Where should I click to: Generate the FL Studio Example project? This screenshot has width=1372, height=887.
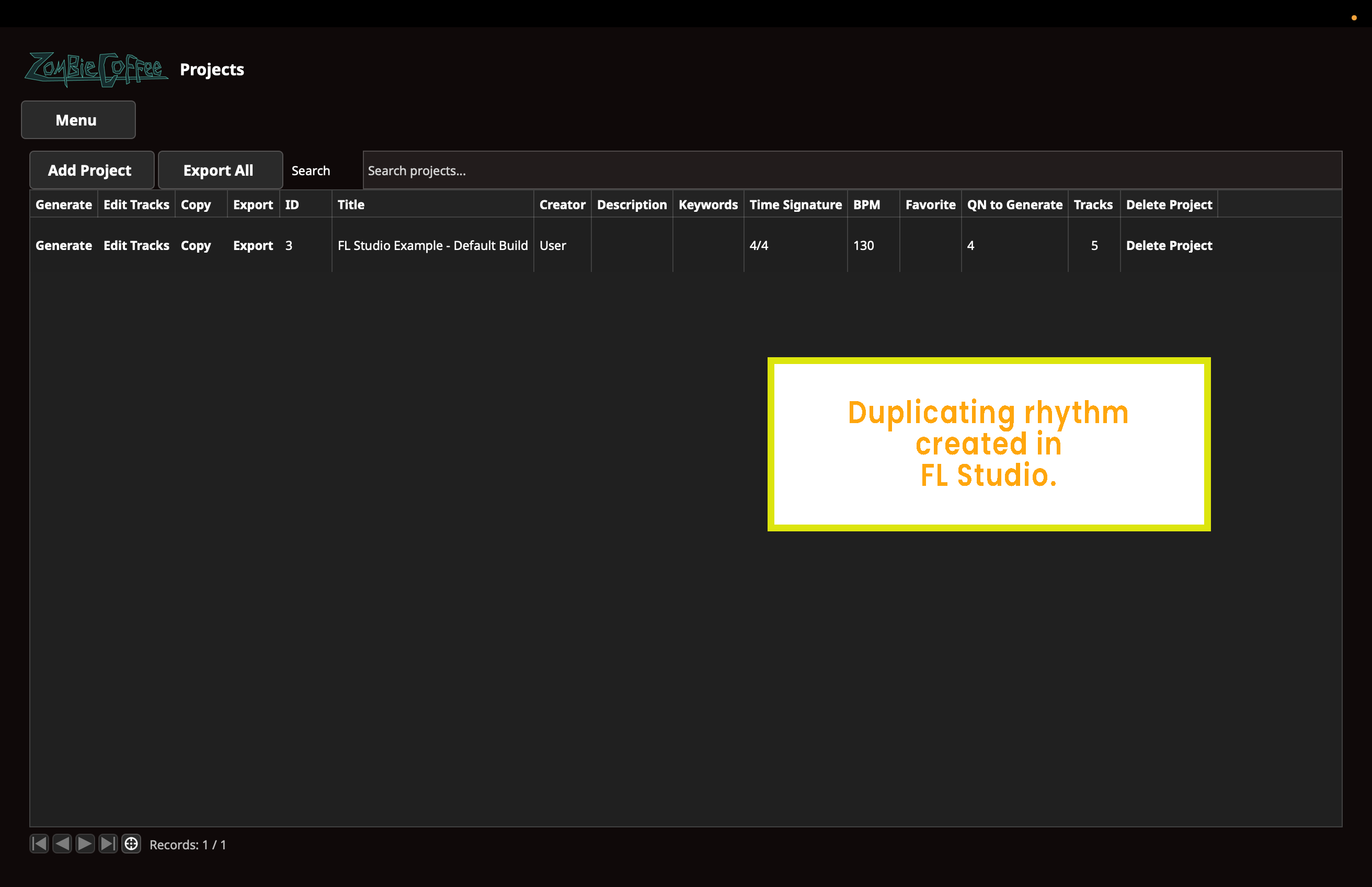[x=63, y=245]
